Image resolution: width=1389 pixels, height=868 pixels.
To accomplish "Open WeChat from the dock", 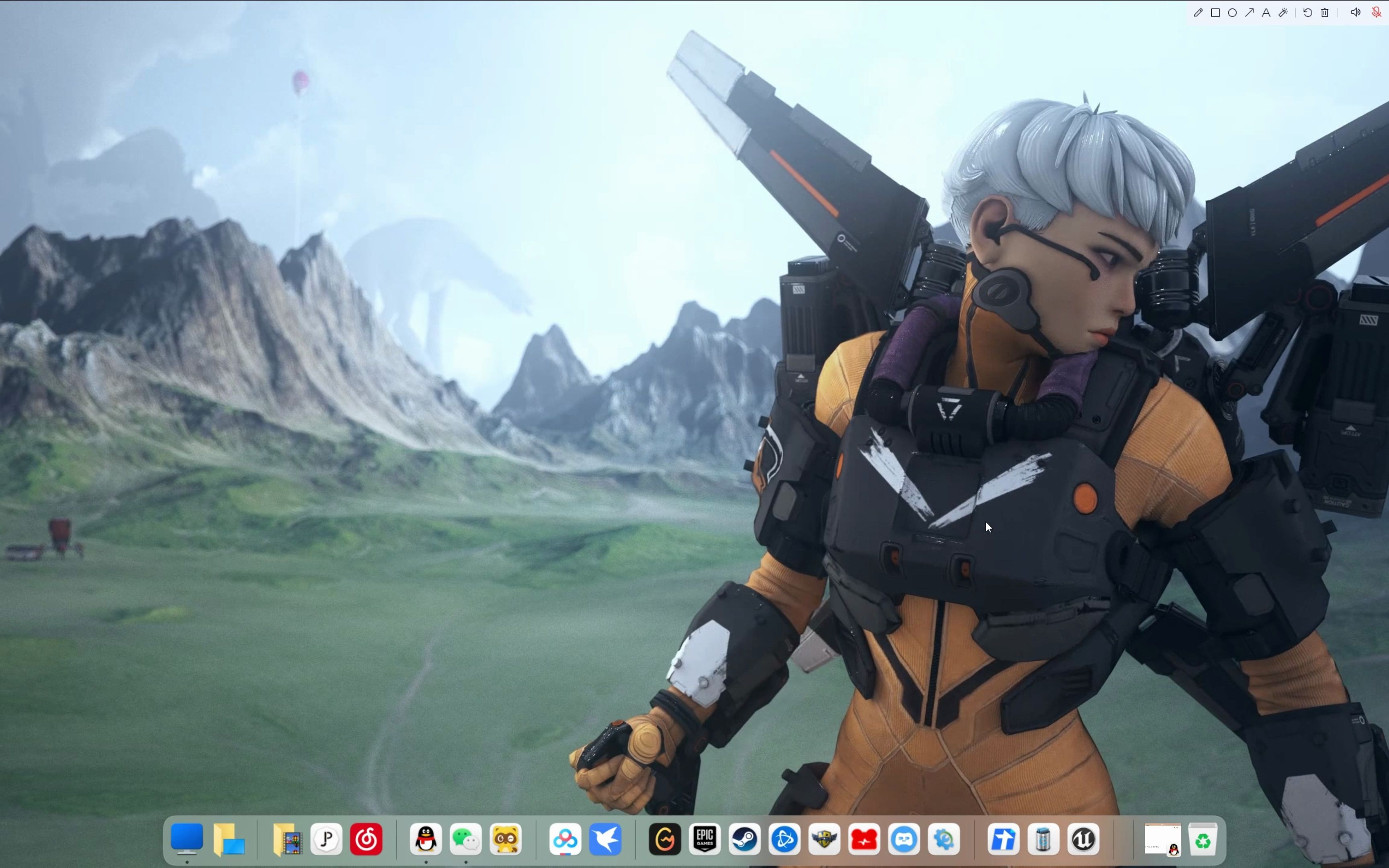I will (x=465, y=839).
